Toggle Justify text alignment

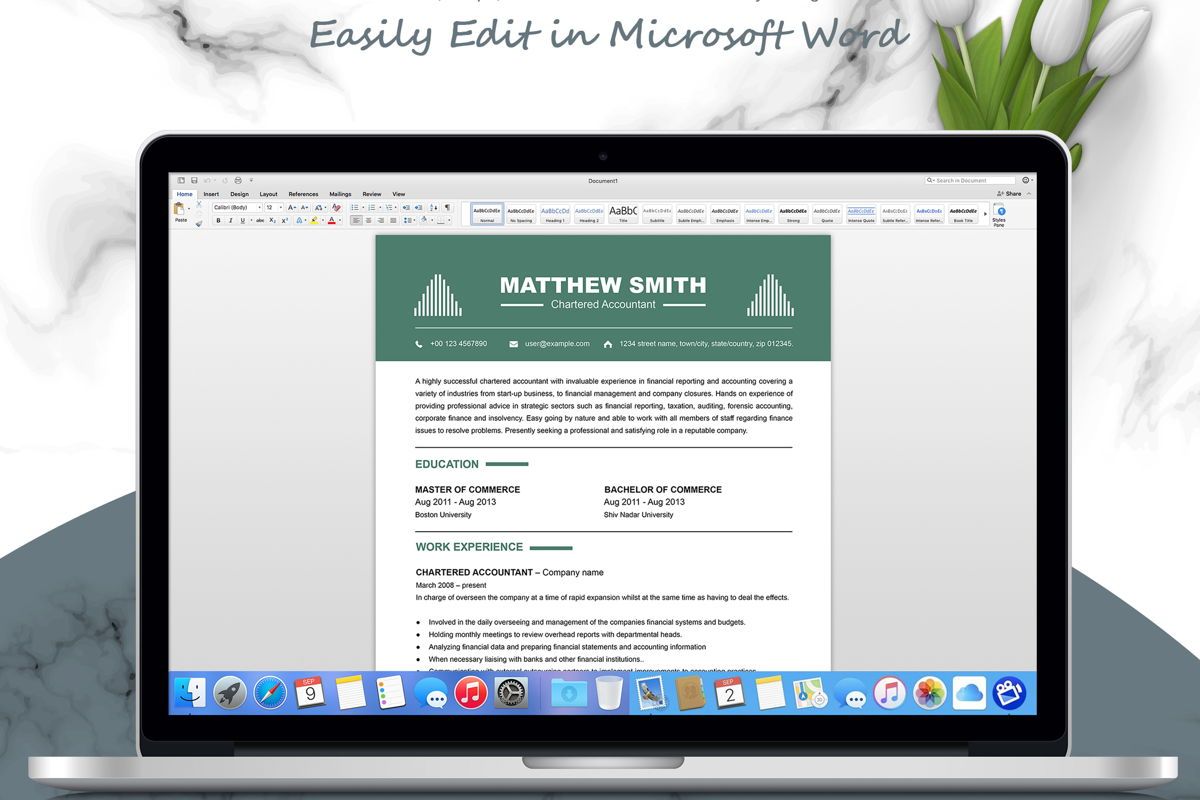pyautogui.click(x=392, y=220)
